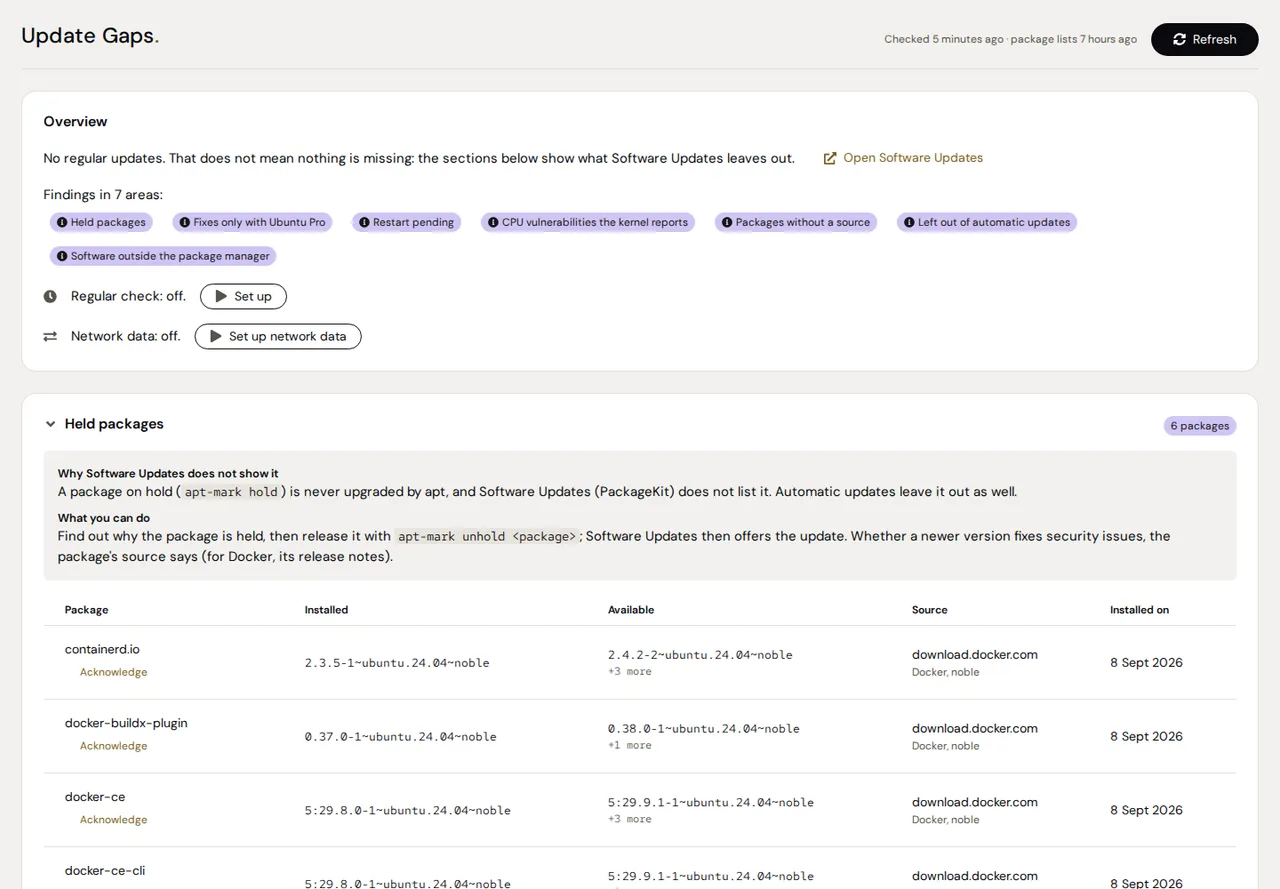Acknowledge the containerd.io package
Image resolution: width=1280 pixels, height=889 pixels.
point(113,672)
